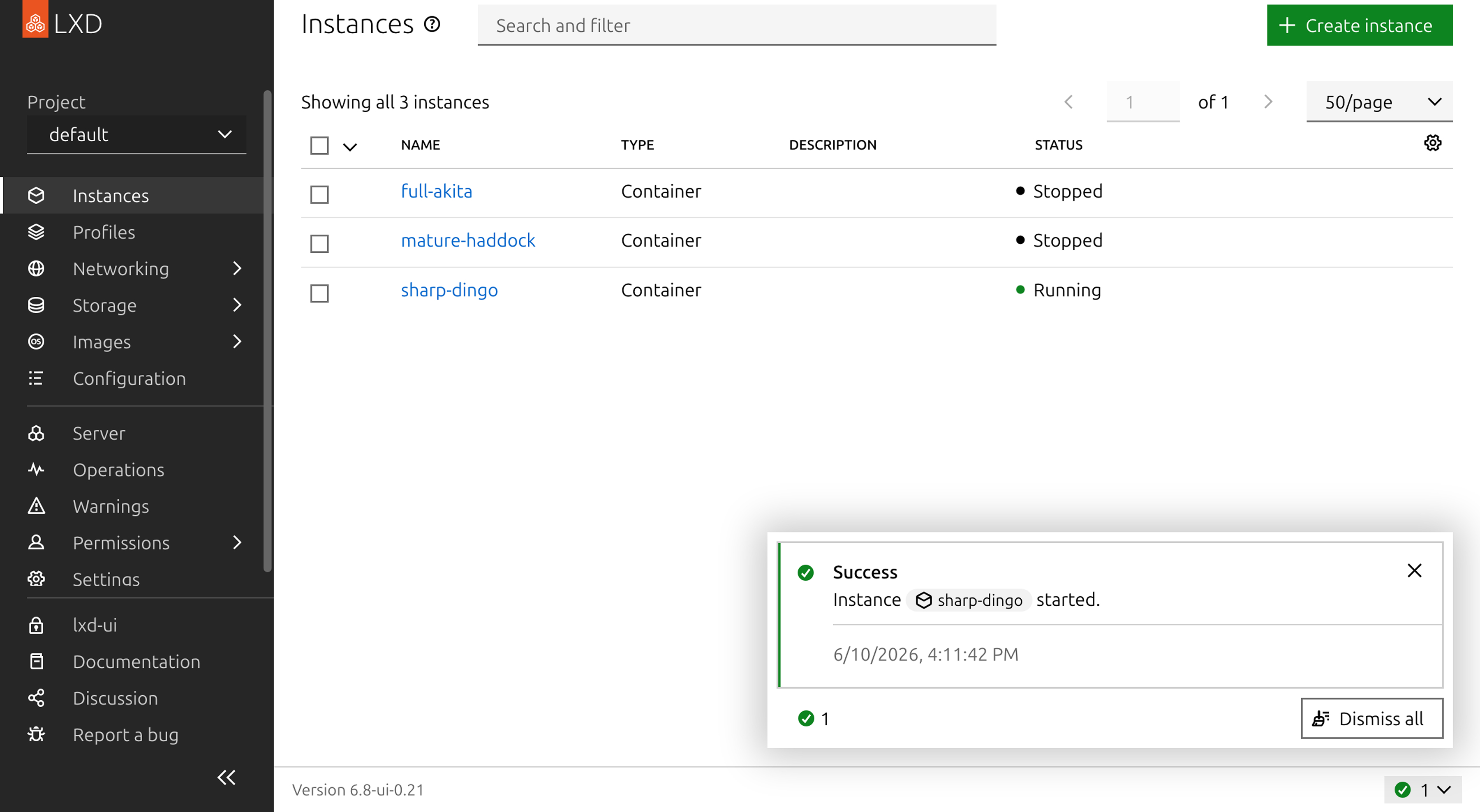Click the Running status of sharp-dingo
Image resolution: width=1480 pixels, height=812 pixels.
pyautogui.click(x=1059, y=290)
